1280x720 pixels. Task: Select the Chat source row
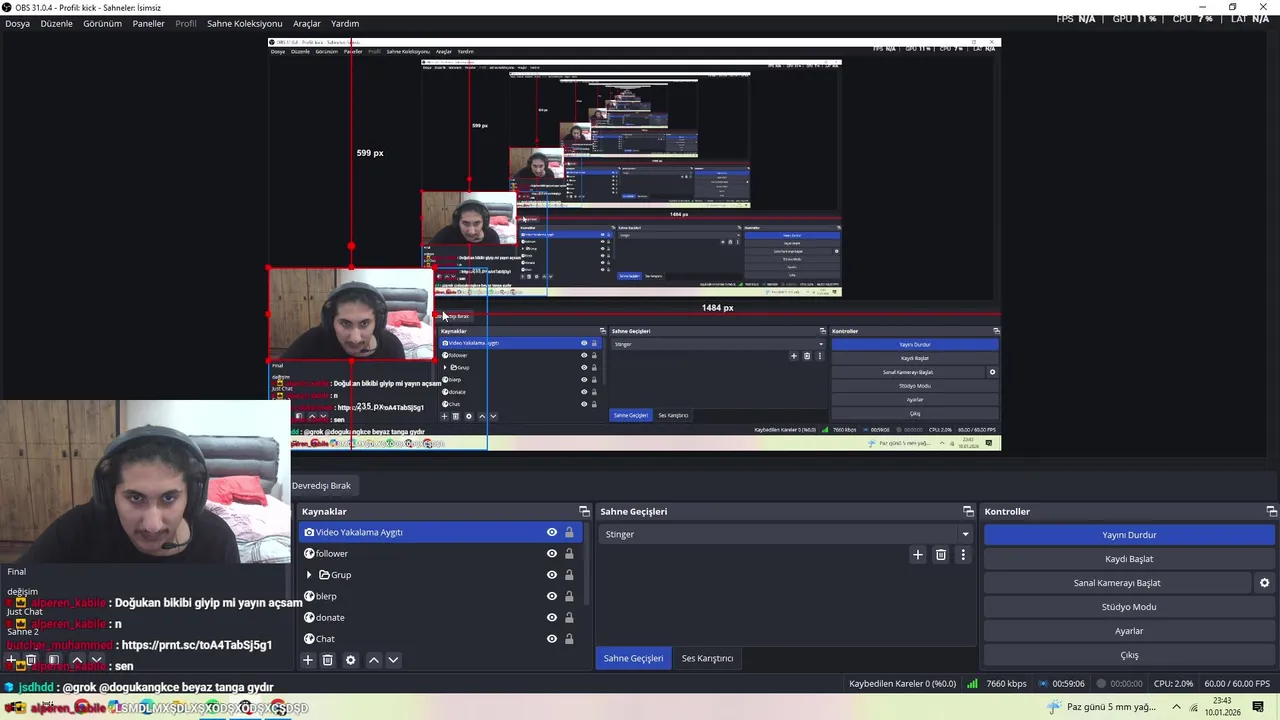coord(440,639)
